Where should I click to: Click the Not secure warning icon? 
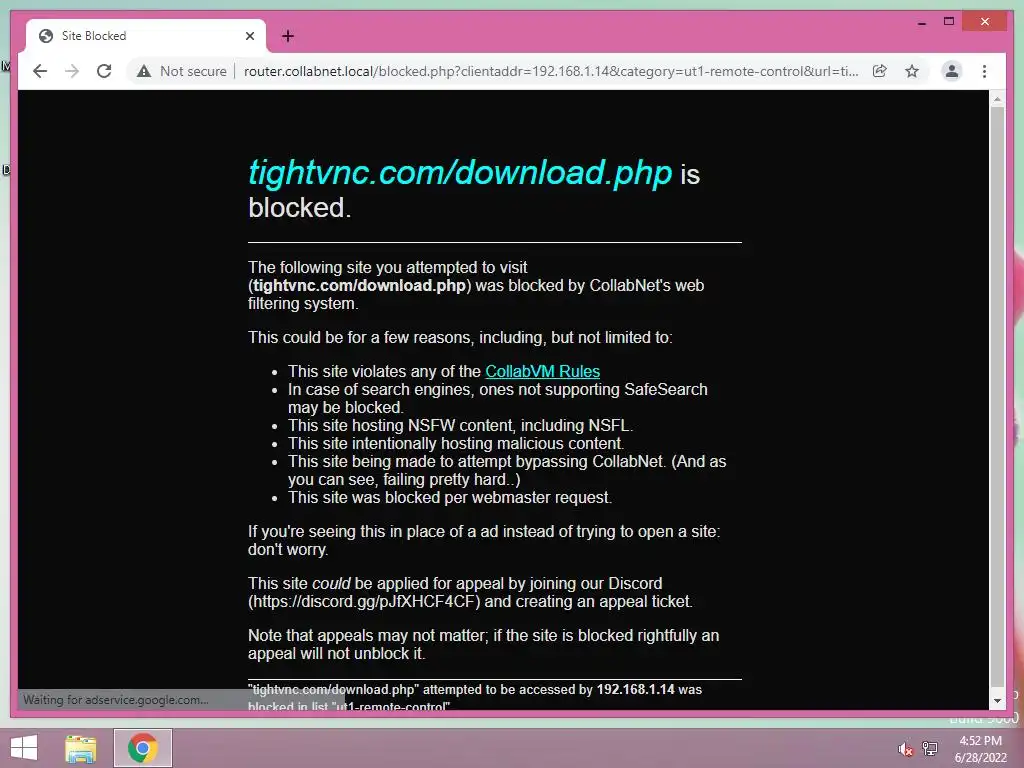pos(144,71)
